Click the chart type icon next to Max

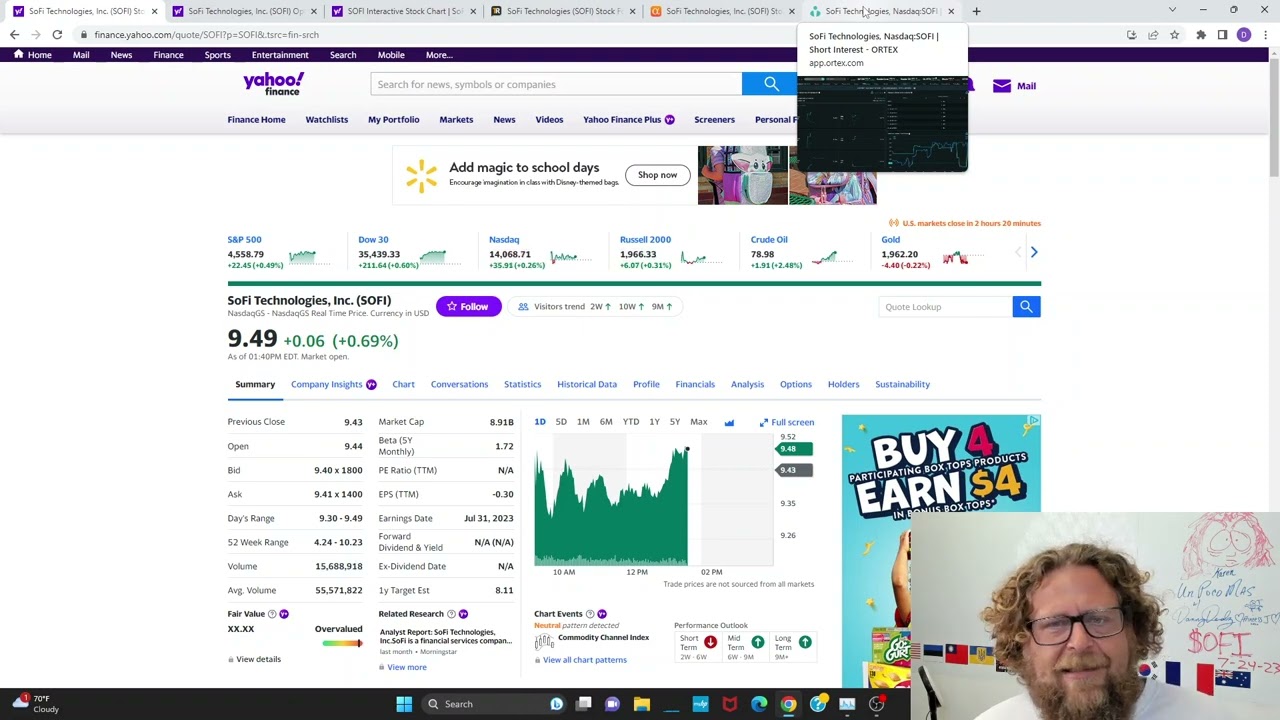[x=729, y=423]
